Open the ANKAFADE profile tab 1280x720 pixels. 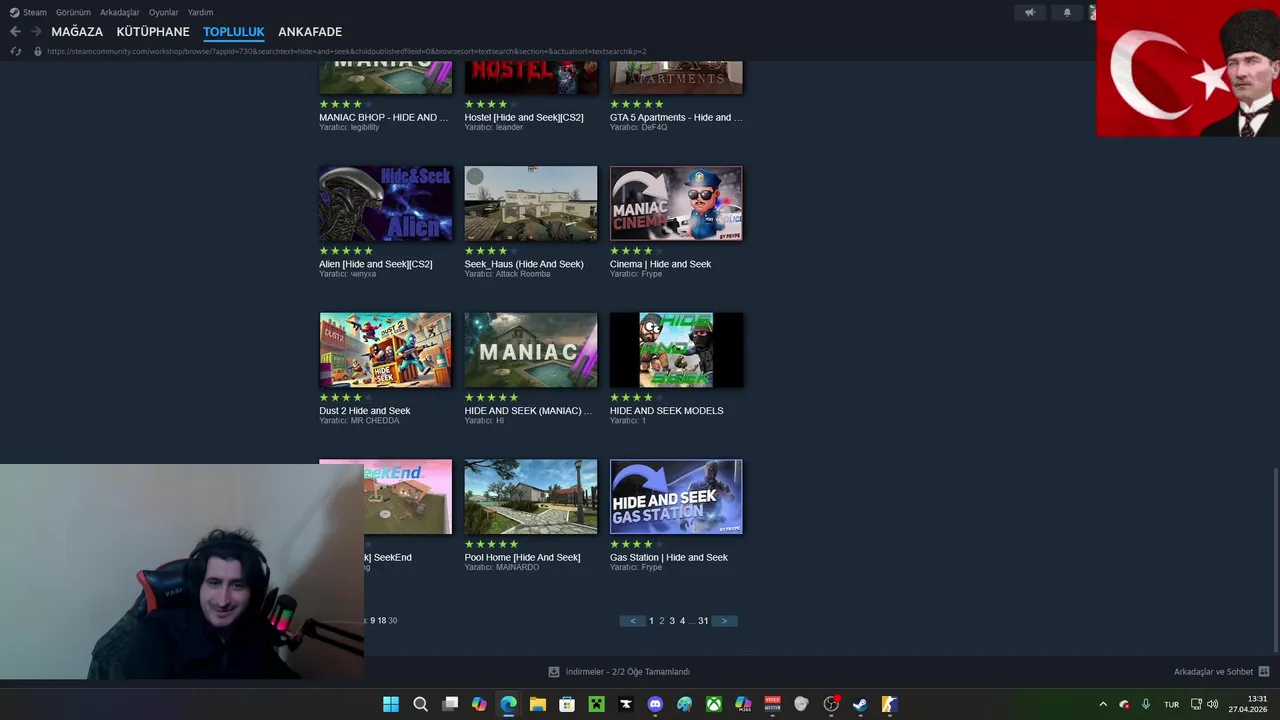[x=310, y=32]
